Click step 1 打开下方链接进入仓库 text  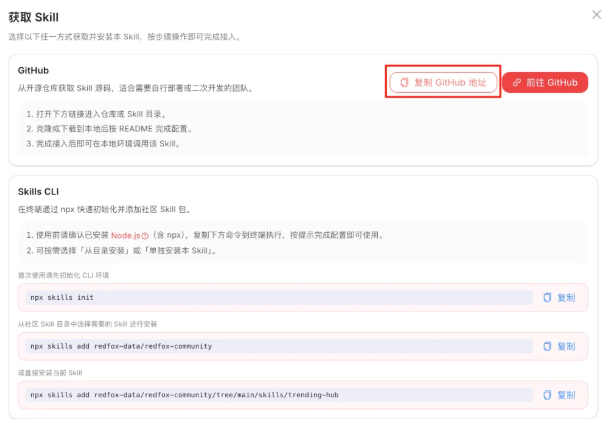tap(96, 114)
